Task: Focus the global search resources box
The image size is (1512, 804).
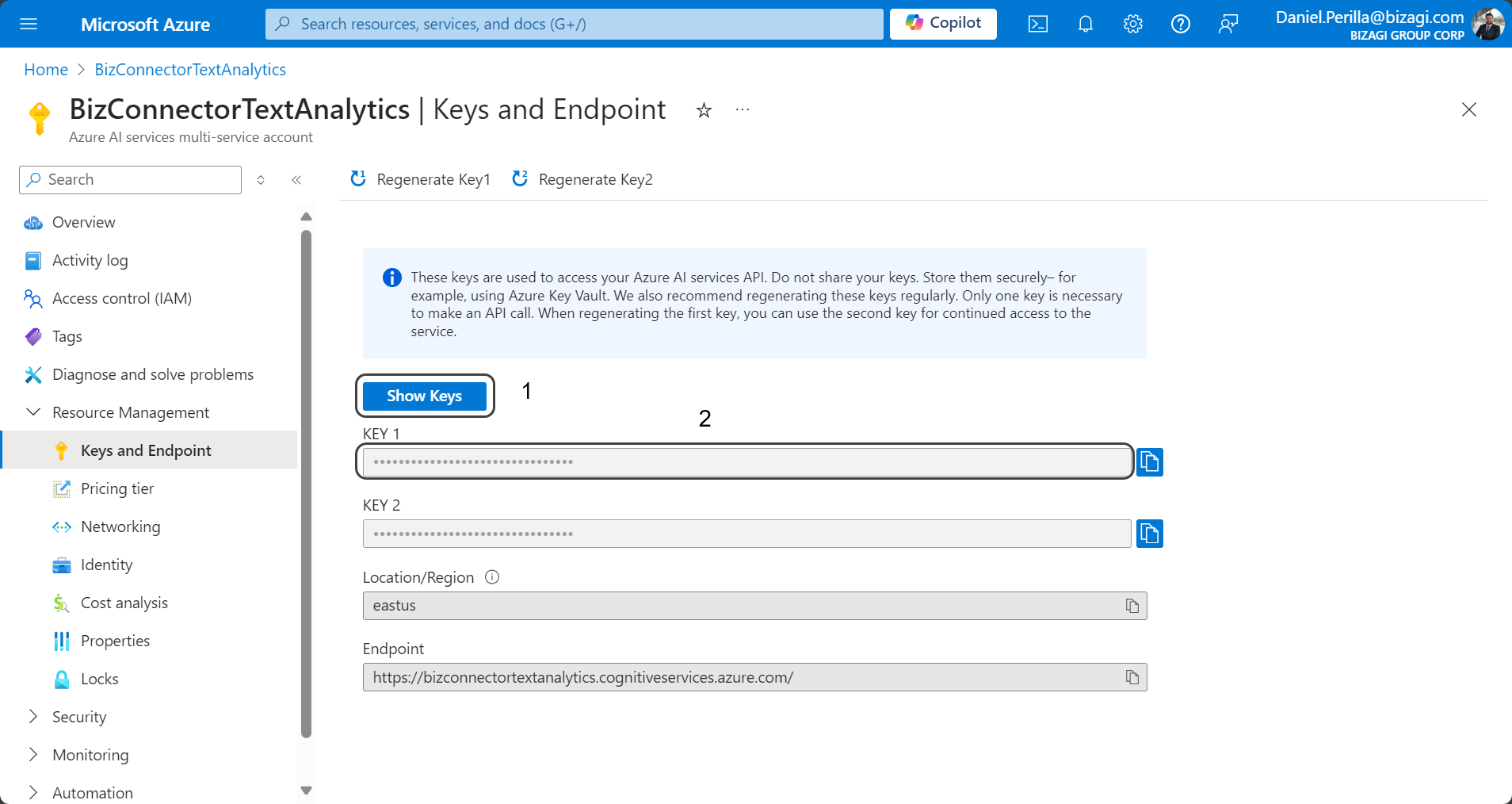Action: pyautogui.click(x=575, y=24)
